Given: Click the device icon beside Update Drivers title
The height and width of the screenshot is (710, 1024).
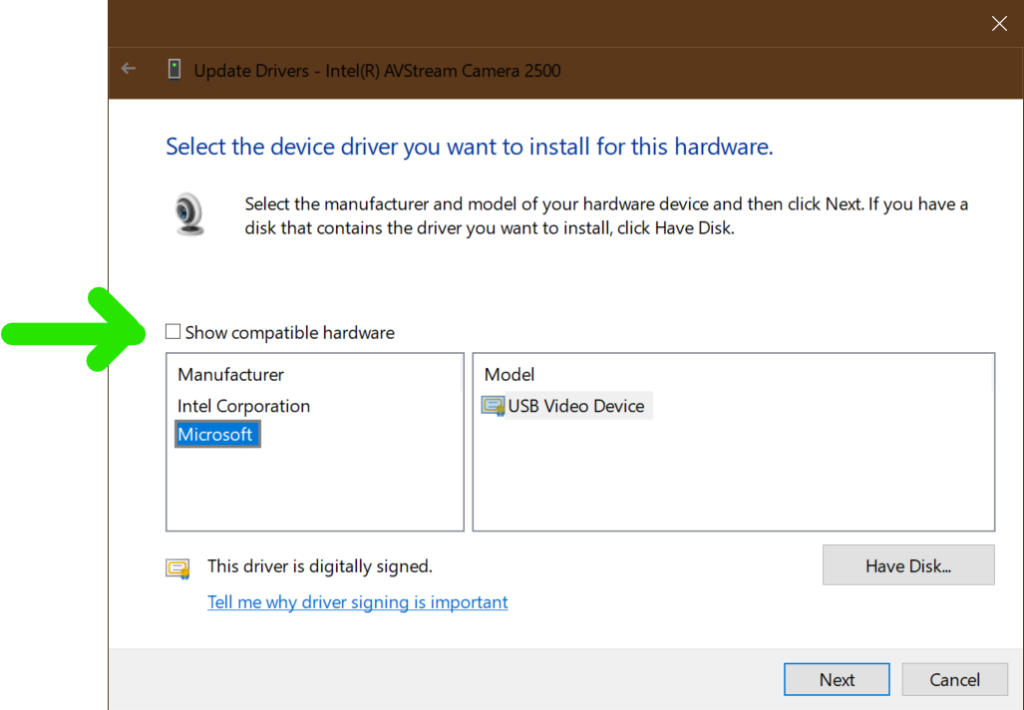Looking at the screenshot, I should point(174,70).
